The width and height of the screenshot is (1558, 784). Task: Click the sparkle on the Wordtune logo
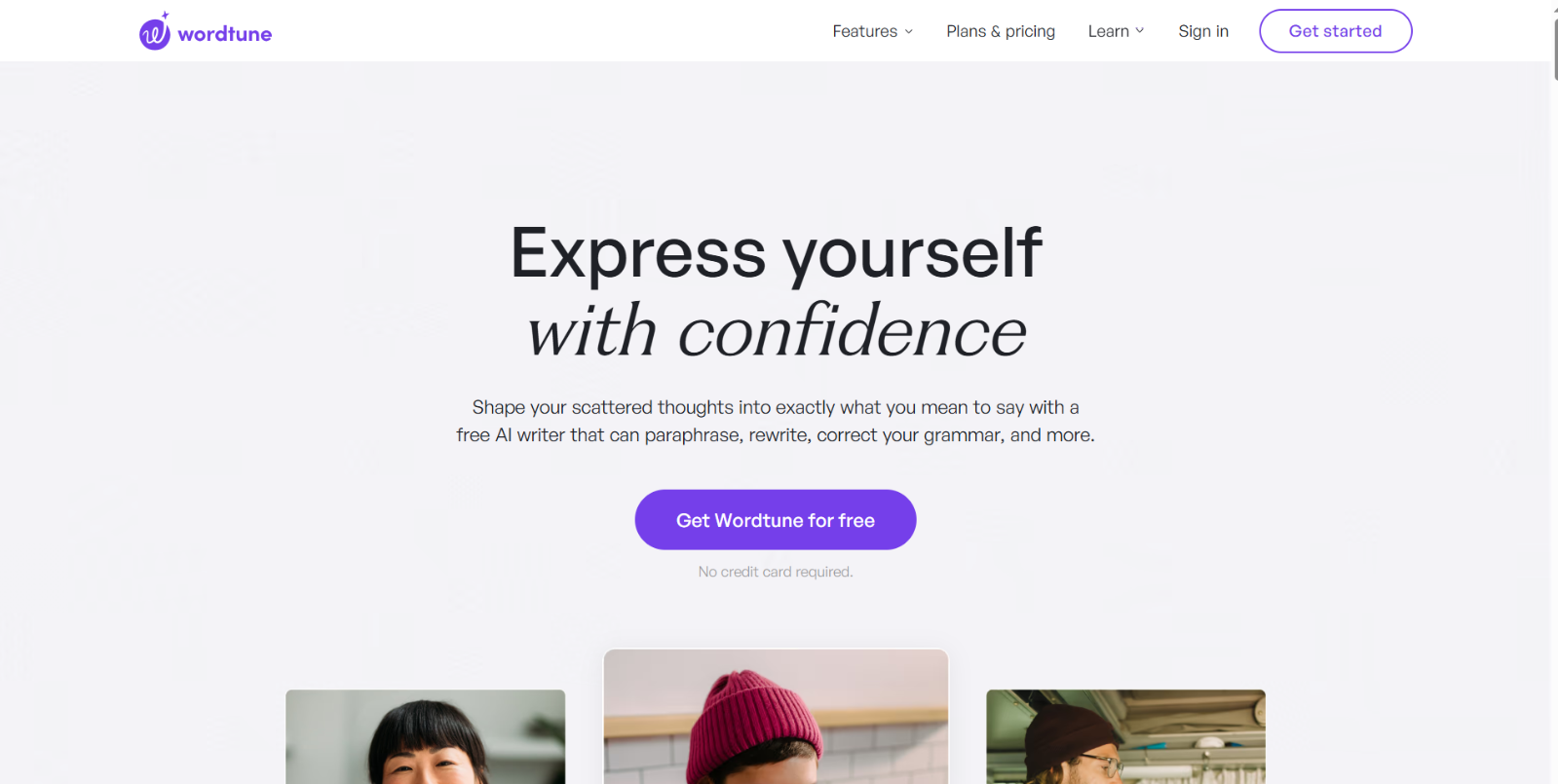166,16
